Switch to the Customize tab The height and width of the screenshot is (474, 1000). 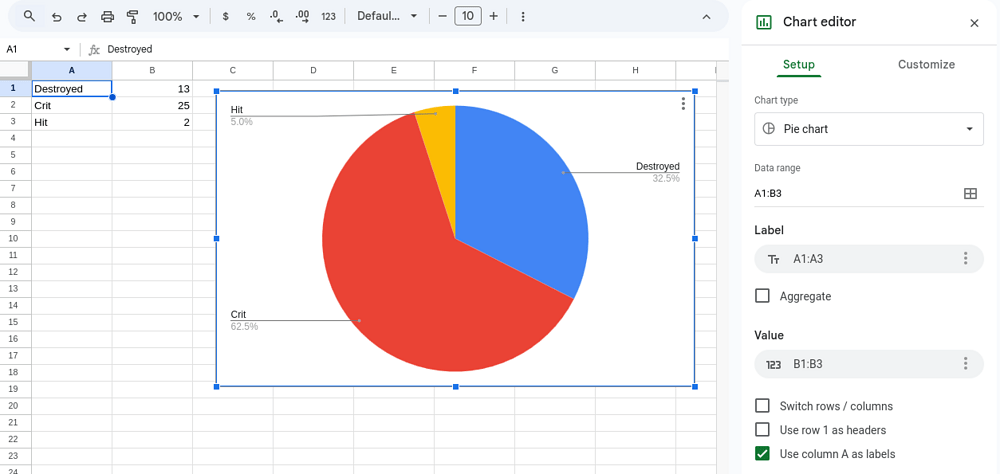tap(926, 64)
